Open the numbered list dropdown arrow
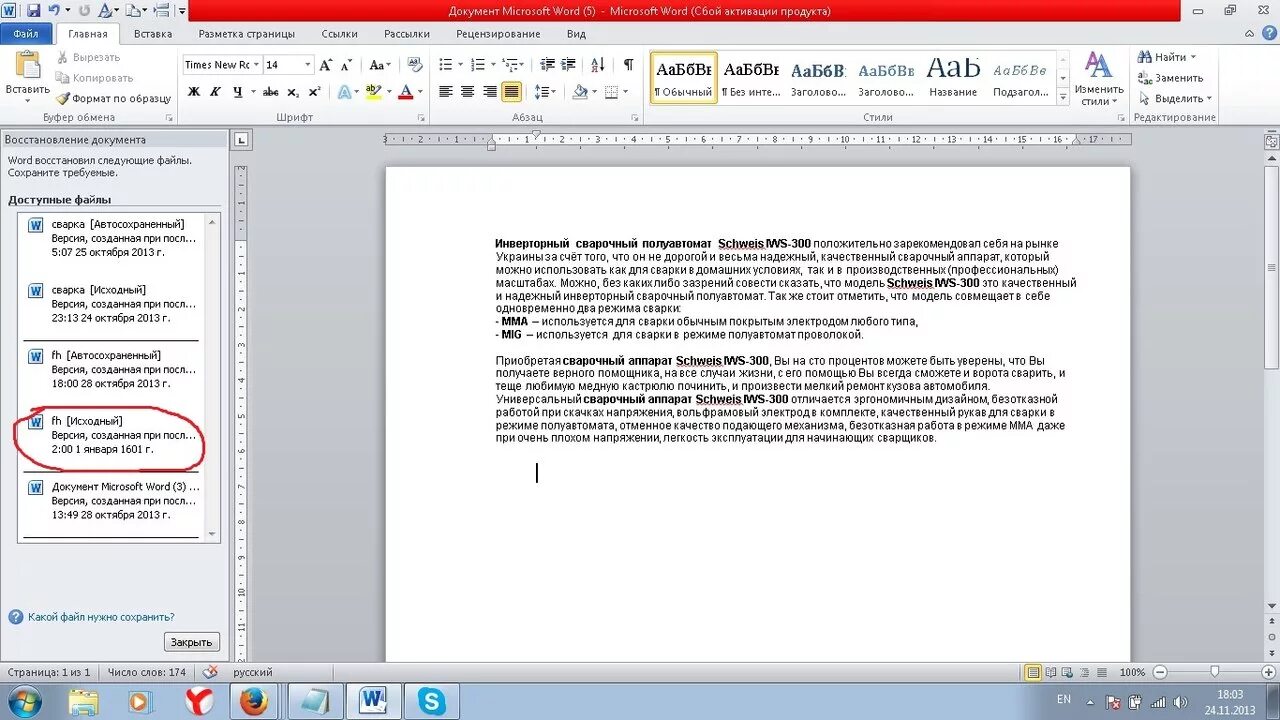 click(x=491, y=65)
